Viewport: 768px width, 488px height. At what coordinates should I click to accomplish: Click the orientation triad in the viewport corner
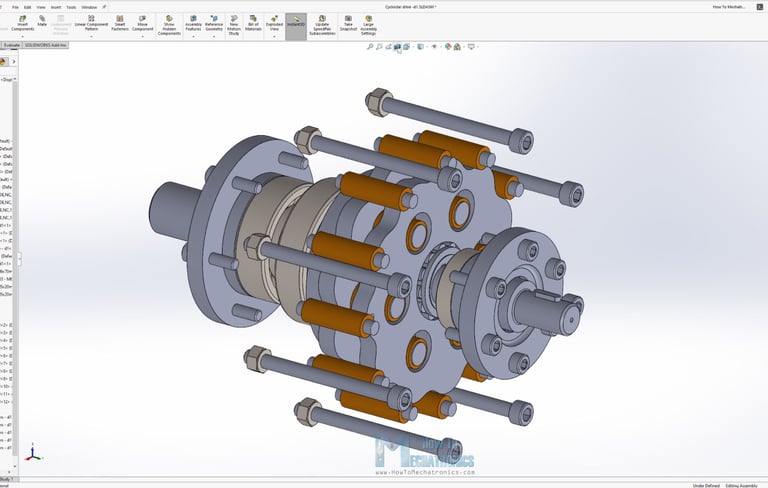(32, 453)
